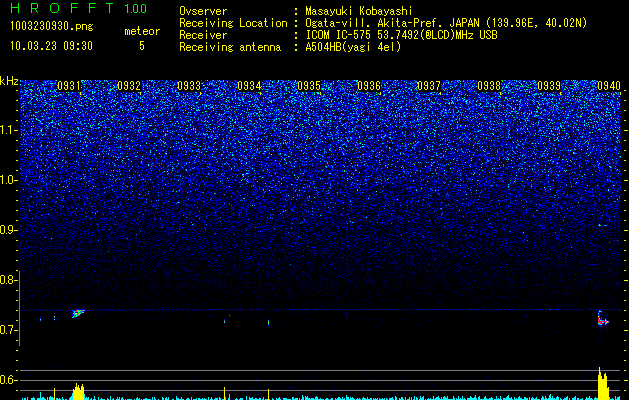Select the 0940 time marker
The height and width of the screenshot is (400, 629).
[x=609, y=86]
